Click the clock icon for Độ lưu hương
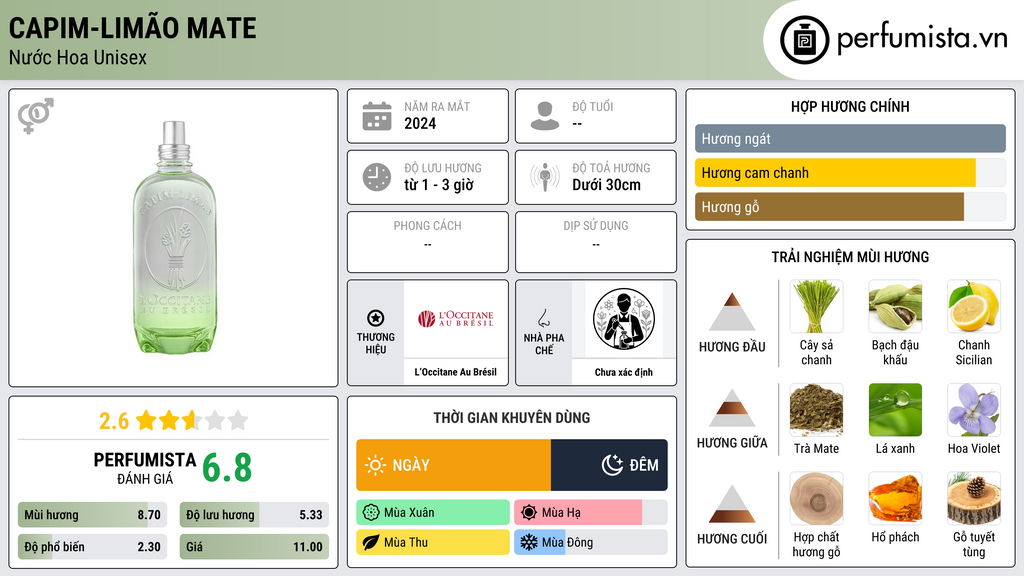Viewport: 1024px width, 576px height. pyautogui.click(x=377, y=177)
